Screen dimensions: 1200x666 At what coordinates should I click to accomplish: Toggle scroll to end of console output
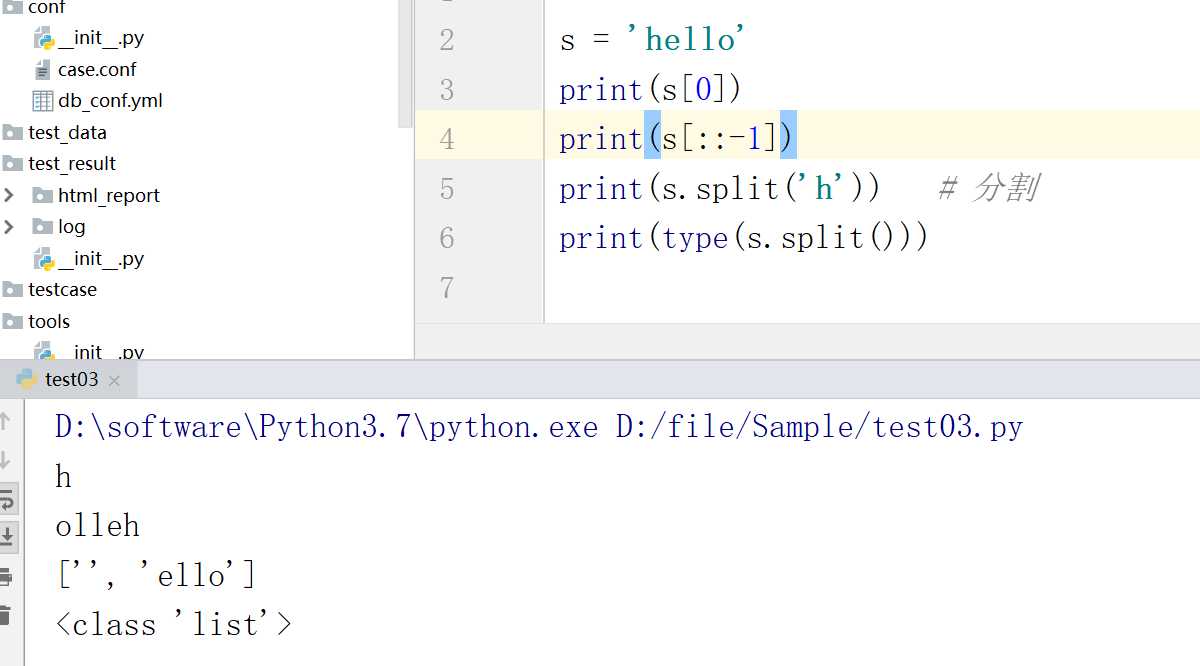(x=7, y=537)
